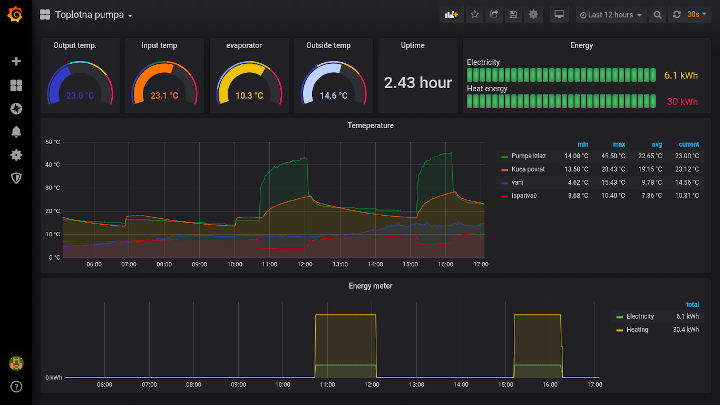The height and width of the screenshot is (405, 720).
Task: Open the Input temp panel title menu
Action: [x=159, y=45]
